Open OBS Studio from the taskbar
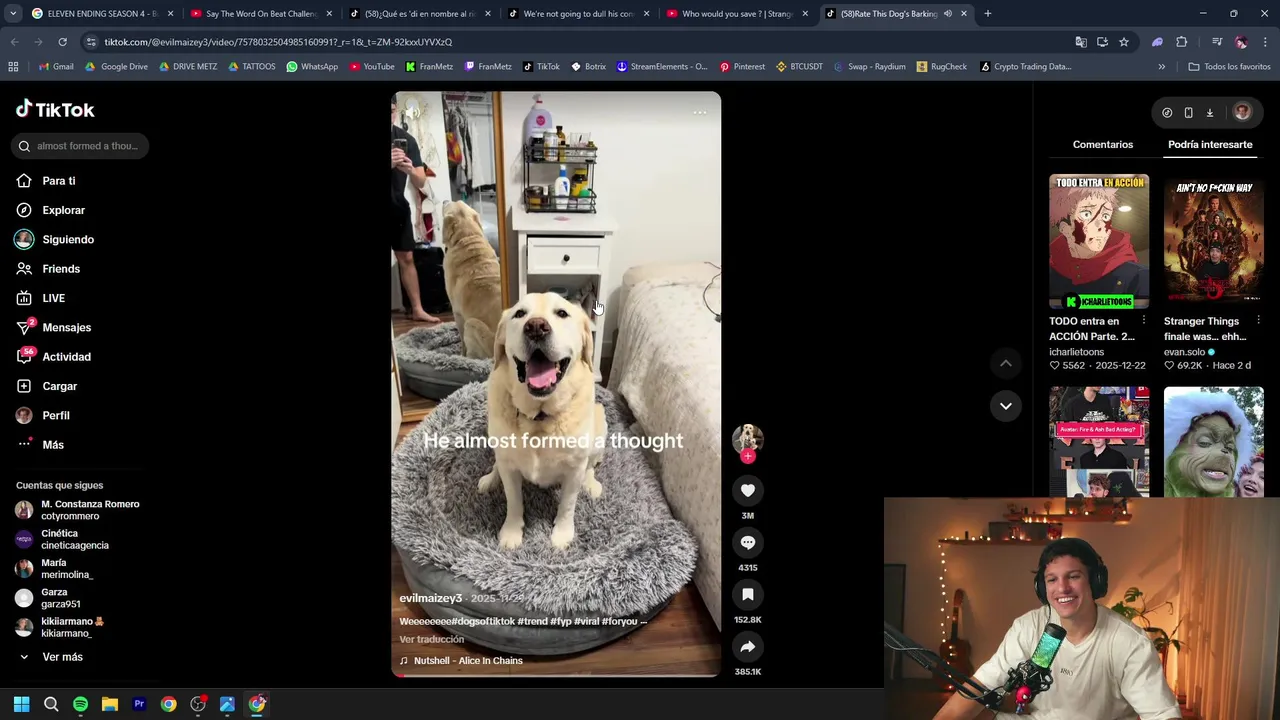Viewport: 1280px width, 720px height. point(198,704)
